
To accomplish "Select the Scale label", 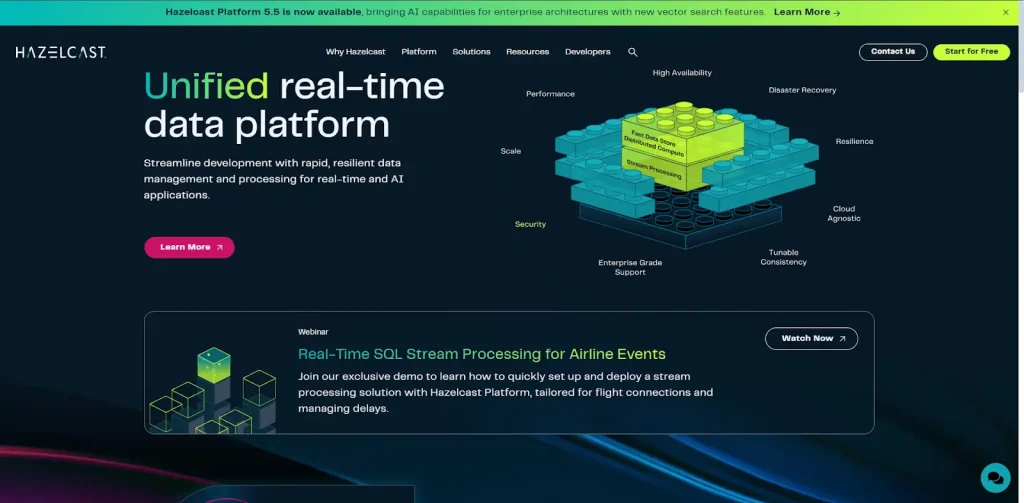I will [511, 151].
